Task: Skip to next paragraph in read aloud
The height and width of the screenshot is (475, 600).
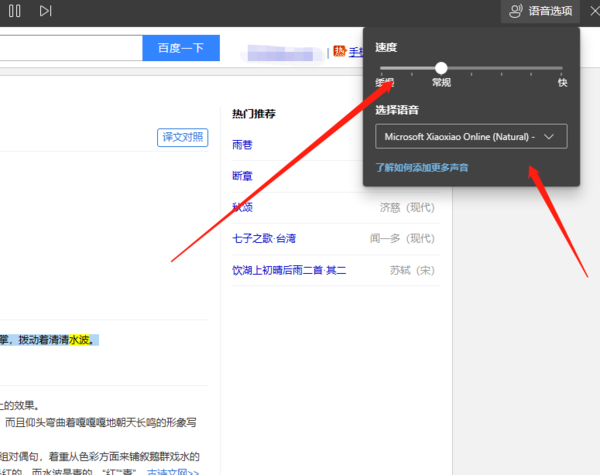Action: (45, 11)
